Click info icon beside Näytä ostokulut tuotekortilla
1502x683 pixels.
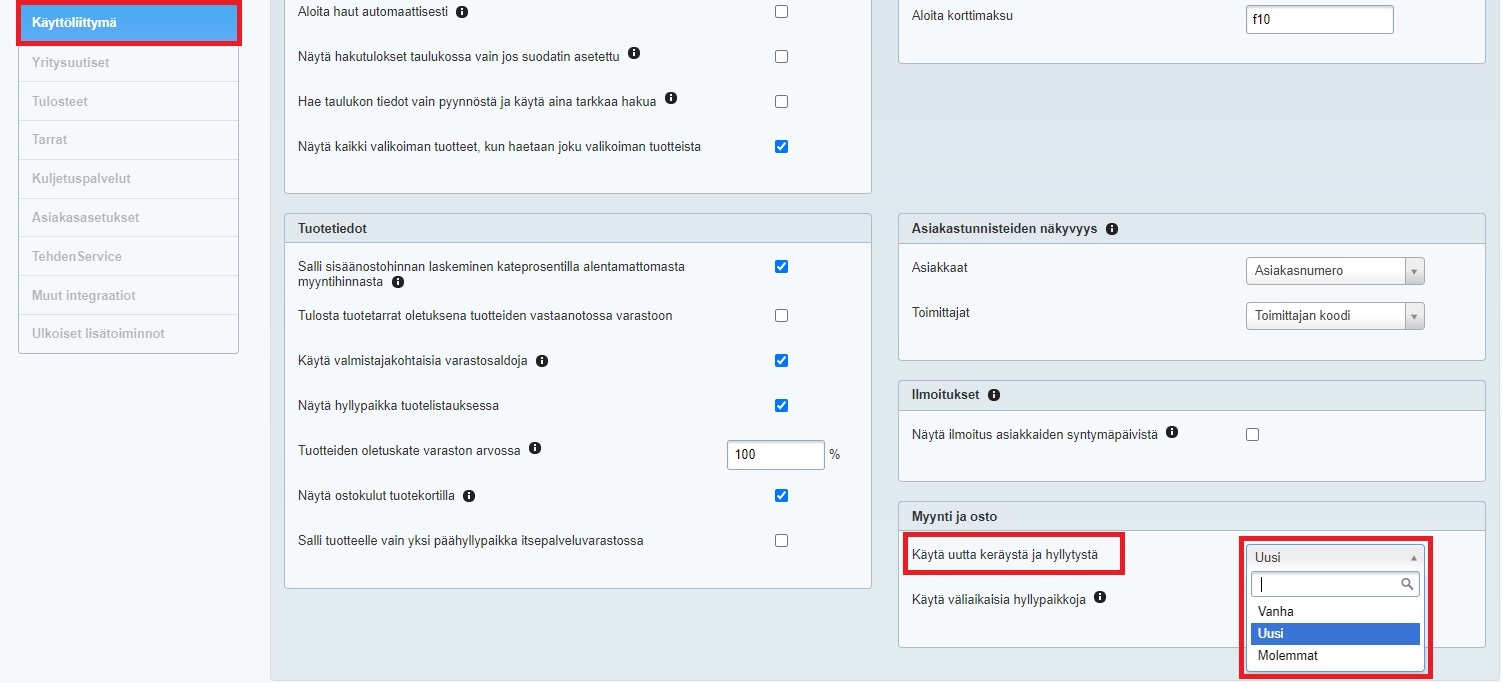(469, 495)
